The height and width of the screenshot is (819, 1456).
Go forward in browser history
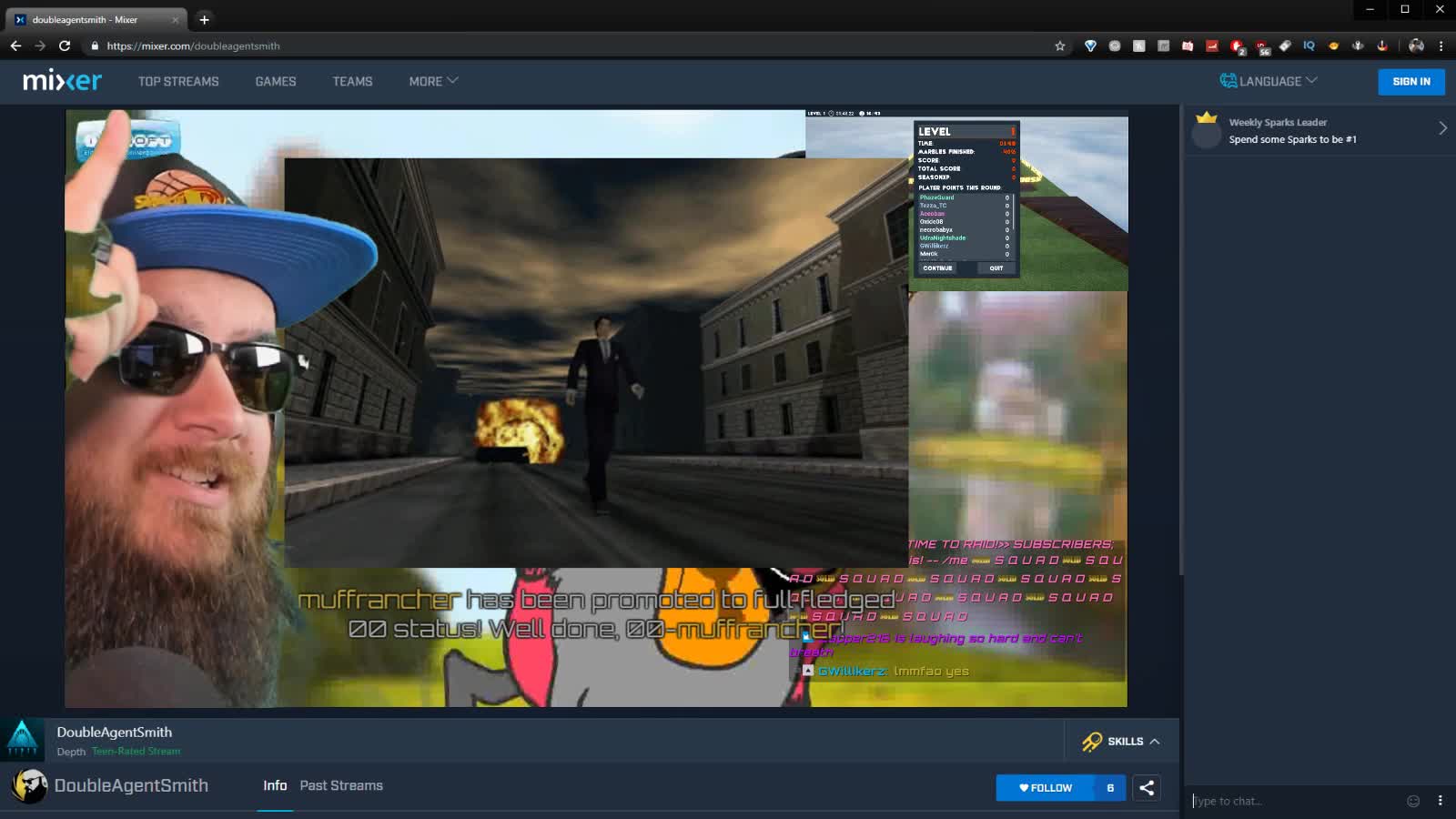[x=40, y=45]
